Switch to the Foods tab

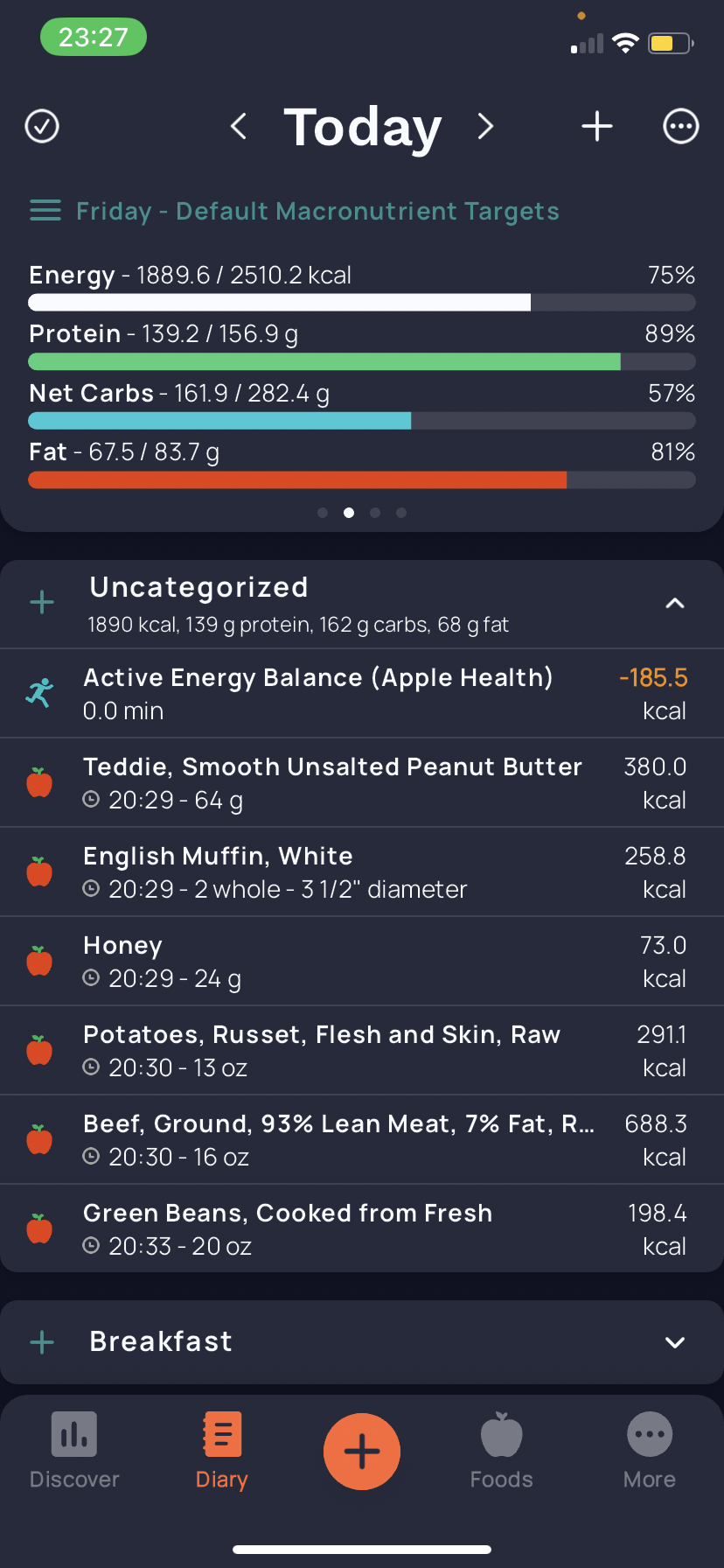point(501,1451)
